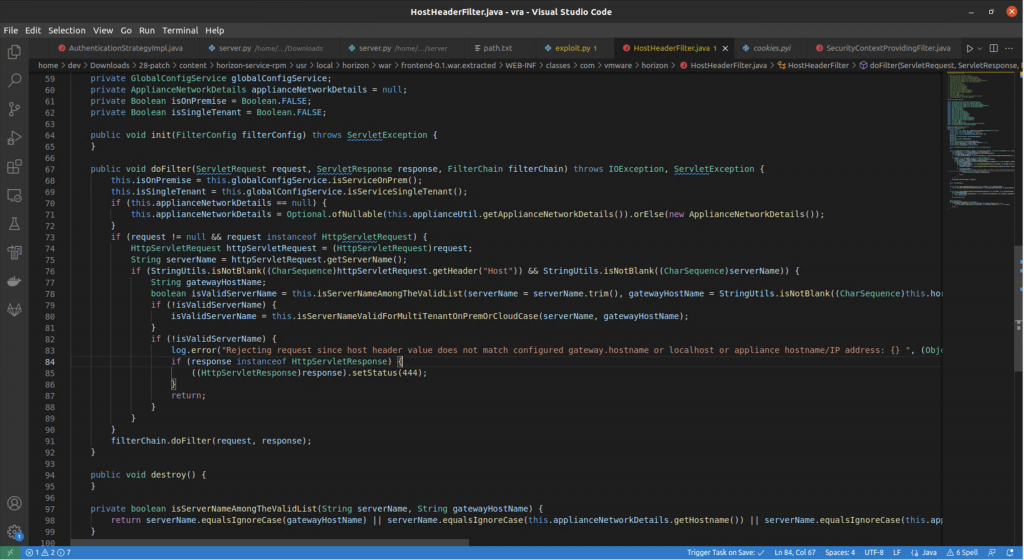Switch to the exploit.py tab

(x=572, y=48)
